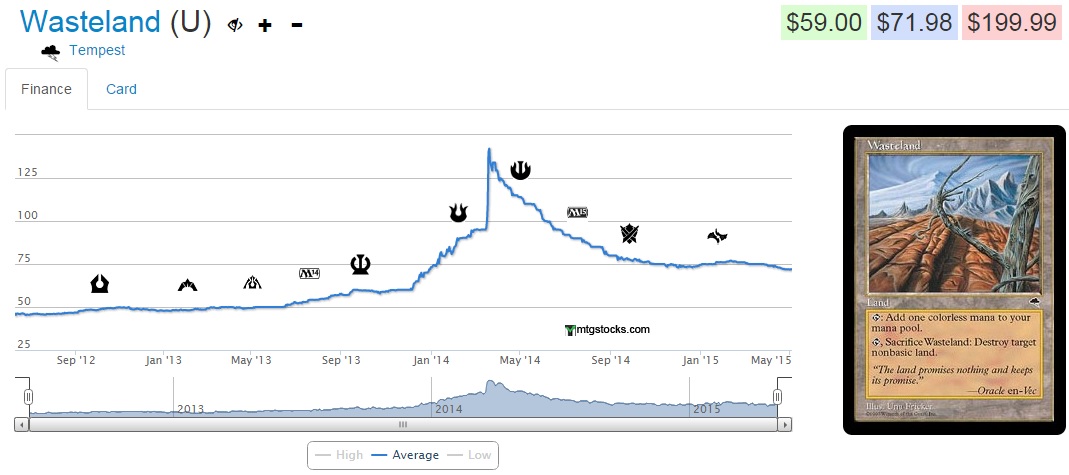The height and width of the screenshot is (475, 1069).
Task: Click the set symbol above Sep '12
Action: [100, 283]
